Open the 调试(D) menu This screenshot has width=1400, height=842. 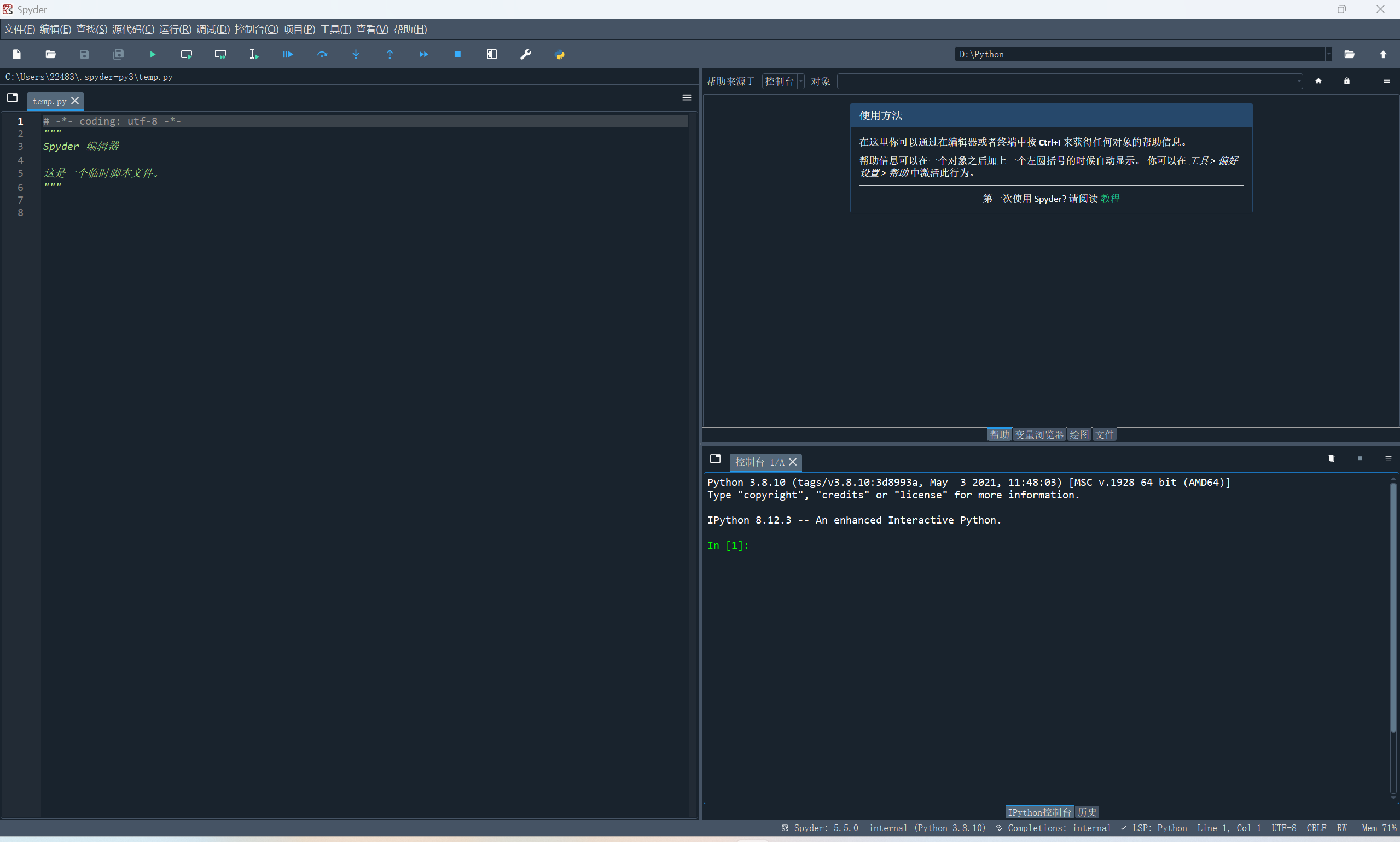212,29
